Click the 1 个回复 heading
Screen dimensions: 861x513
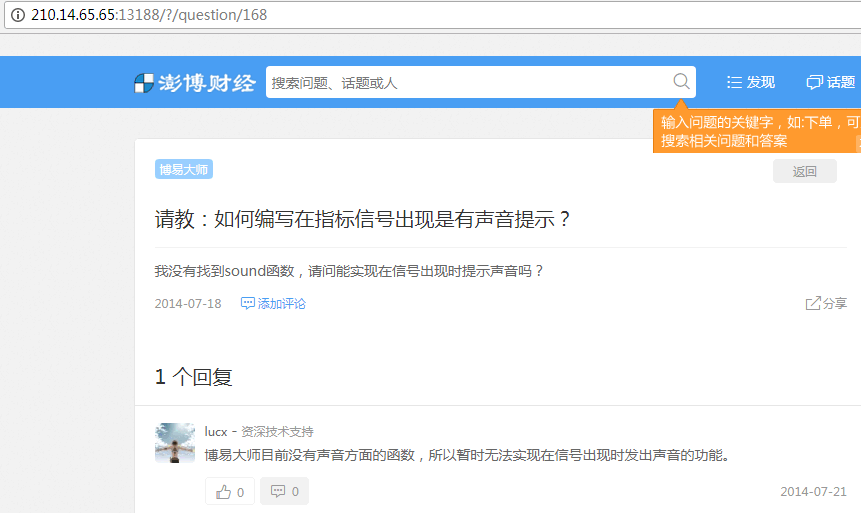pyautogui.click(x=194, y=377)
